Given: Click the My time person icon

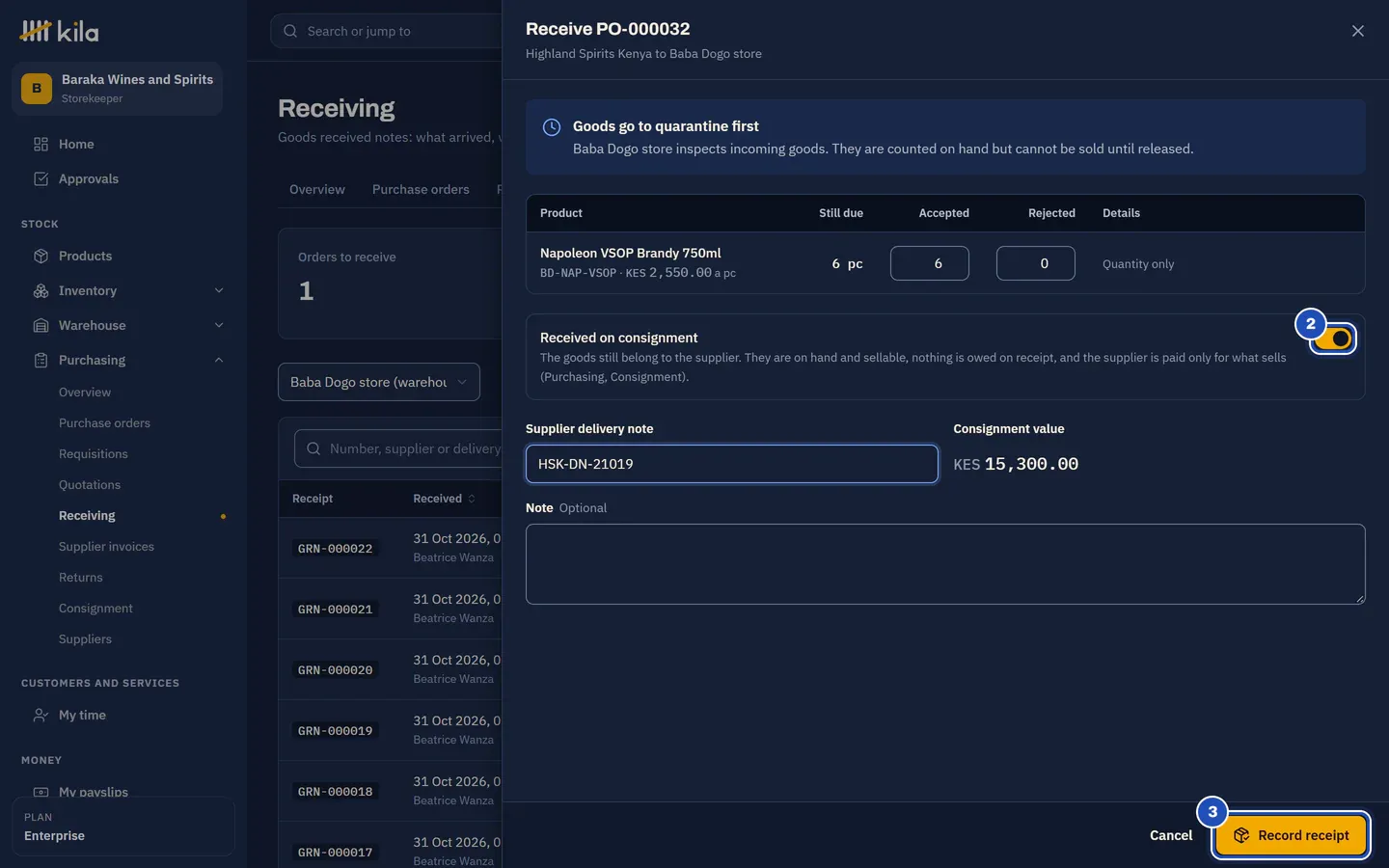Looking at the screenshot, I should (x=41, y=715).
